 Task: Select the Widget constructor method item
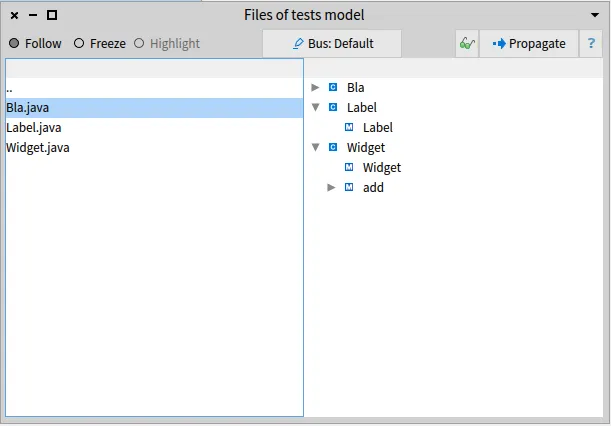click(x=382, y=168)
